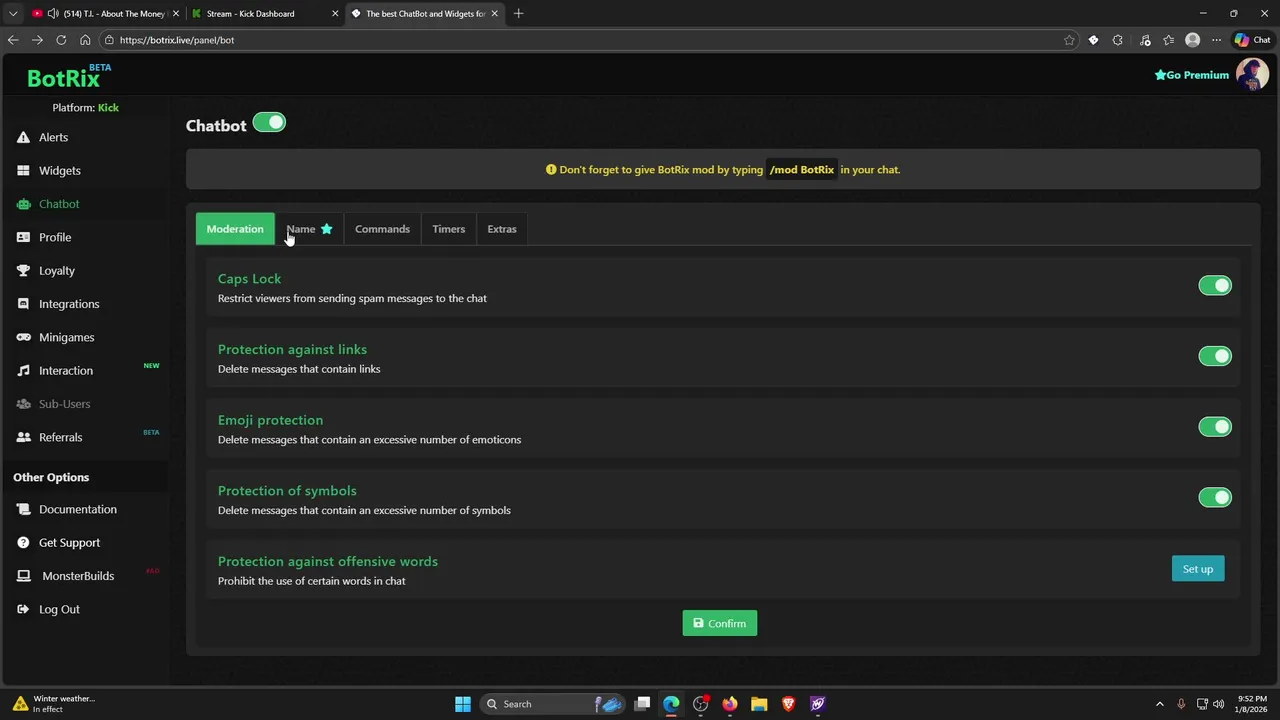This screenshot has height=720, width=1280.
Task: Open the Windows Start menu
Action: 462,704
